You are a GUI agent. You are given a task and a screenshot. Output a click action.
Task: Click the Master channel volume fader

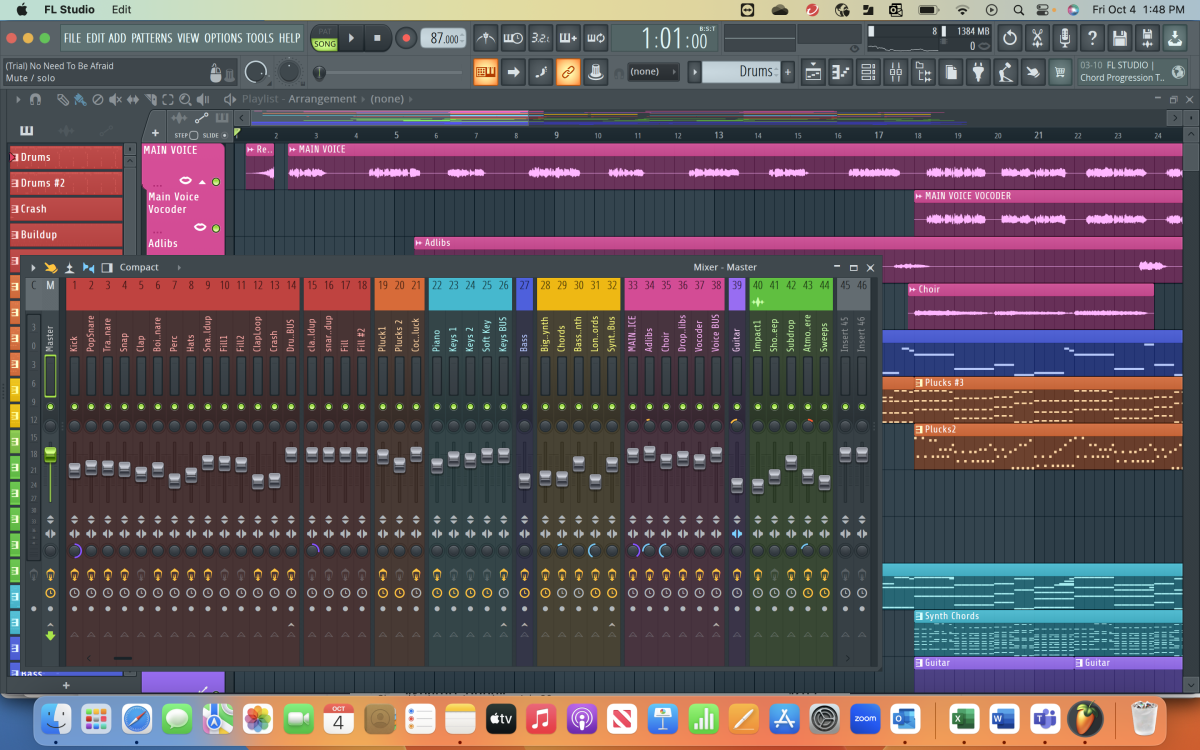[50, 453]
